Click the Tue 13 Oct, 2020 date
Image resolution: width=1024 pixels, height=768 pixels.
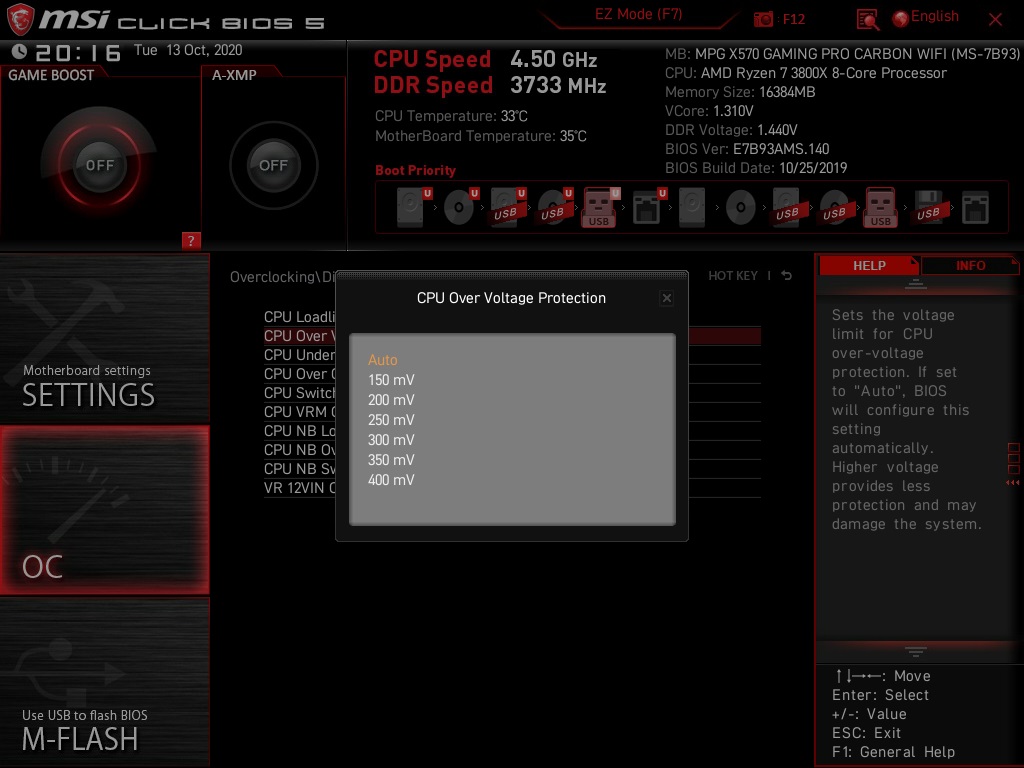click(188, 50)
